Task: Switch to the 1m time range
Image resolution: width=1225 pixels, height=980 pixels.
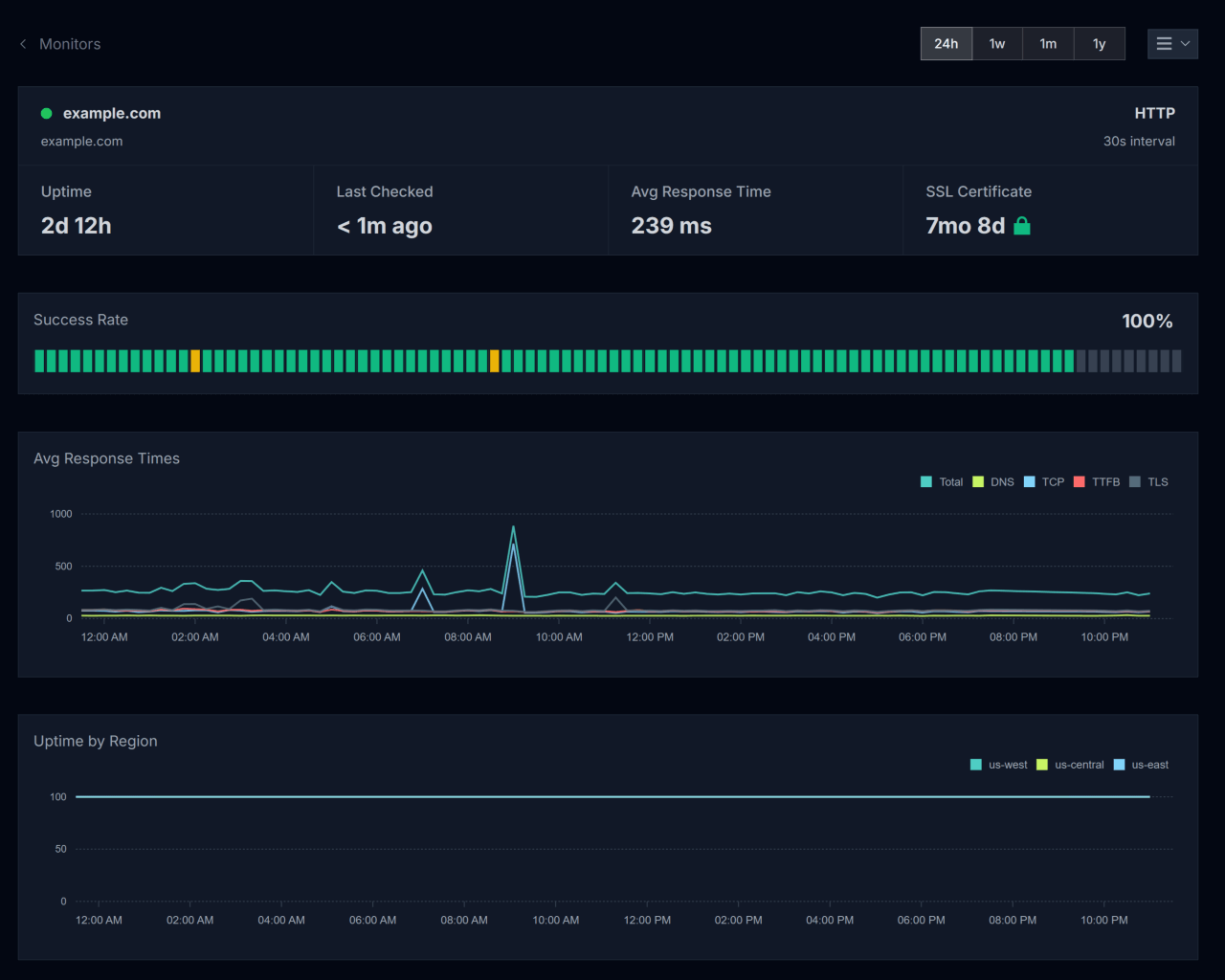Action: pyautogui.click(x=1048, y=44)
